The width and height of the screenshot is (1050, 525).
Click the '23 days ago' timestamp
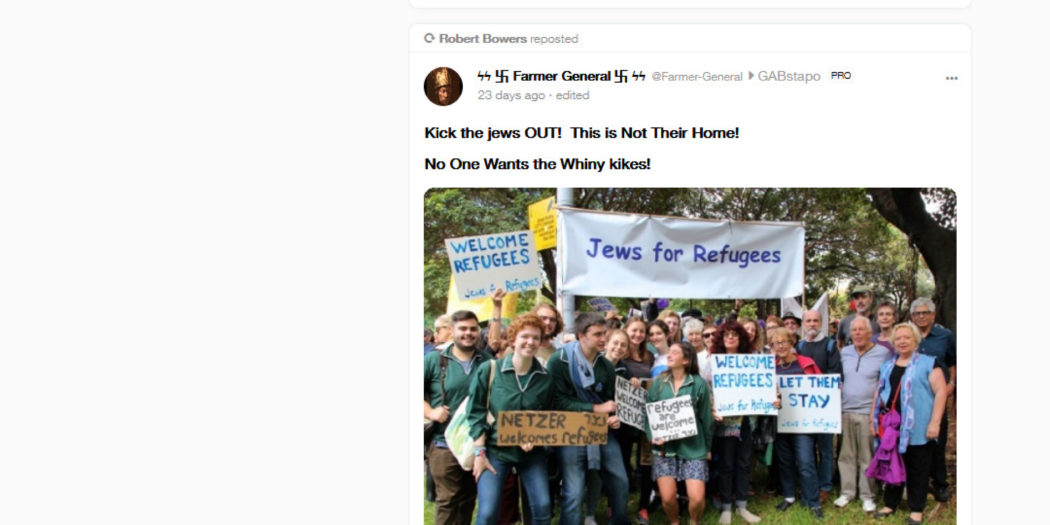(511, 95)
